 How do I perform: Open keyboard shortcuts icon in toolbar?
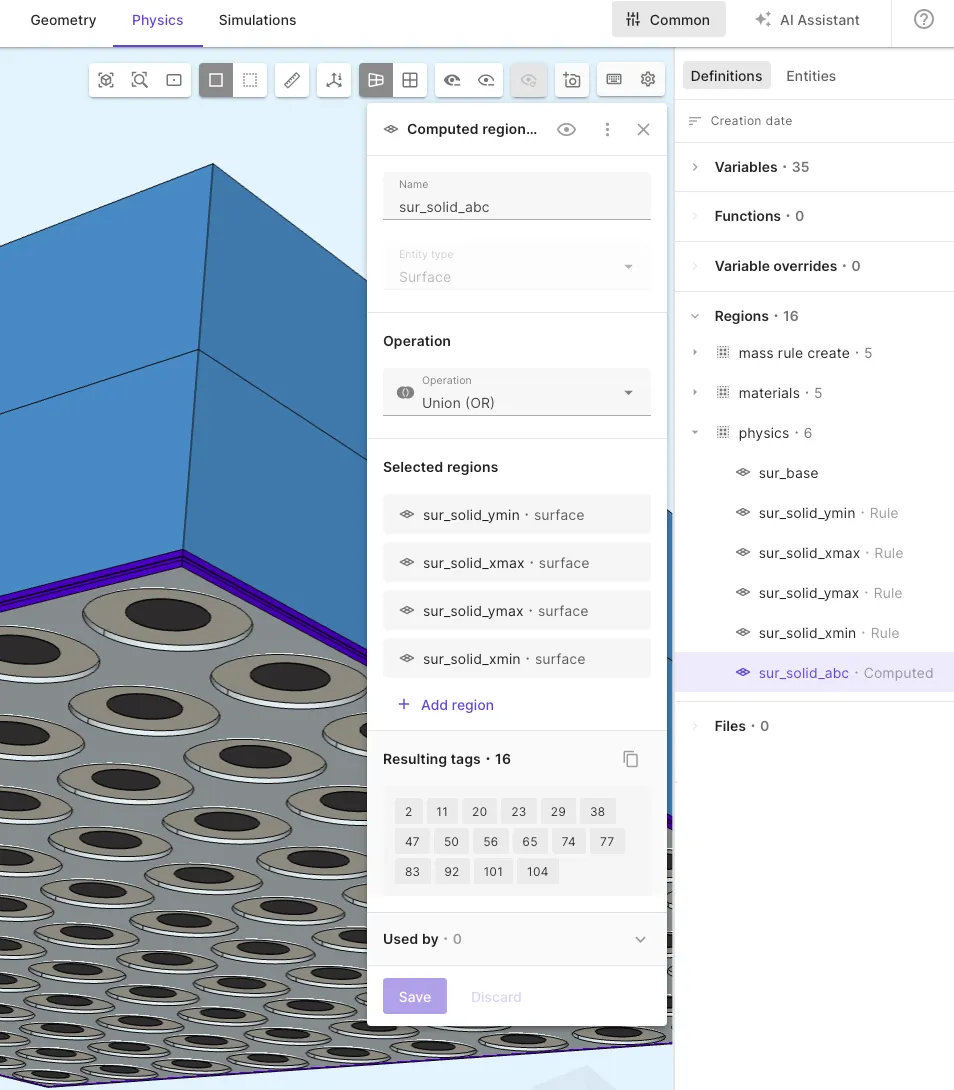tap(614, 80)
